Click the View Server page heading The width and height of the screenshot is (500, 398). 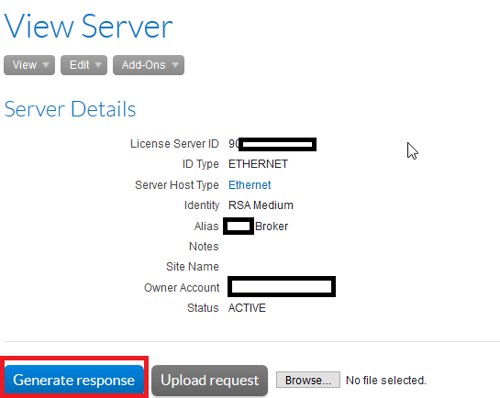[x=88, y=26]
